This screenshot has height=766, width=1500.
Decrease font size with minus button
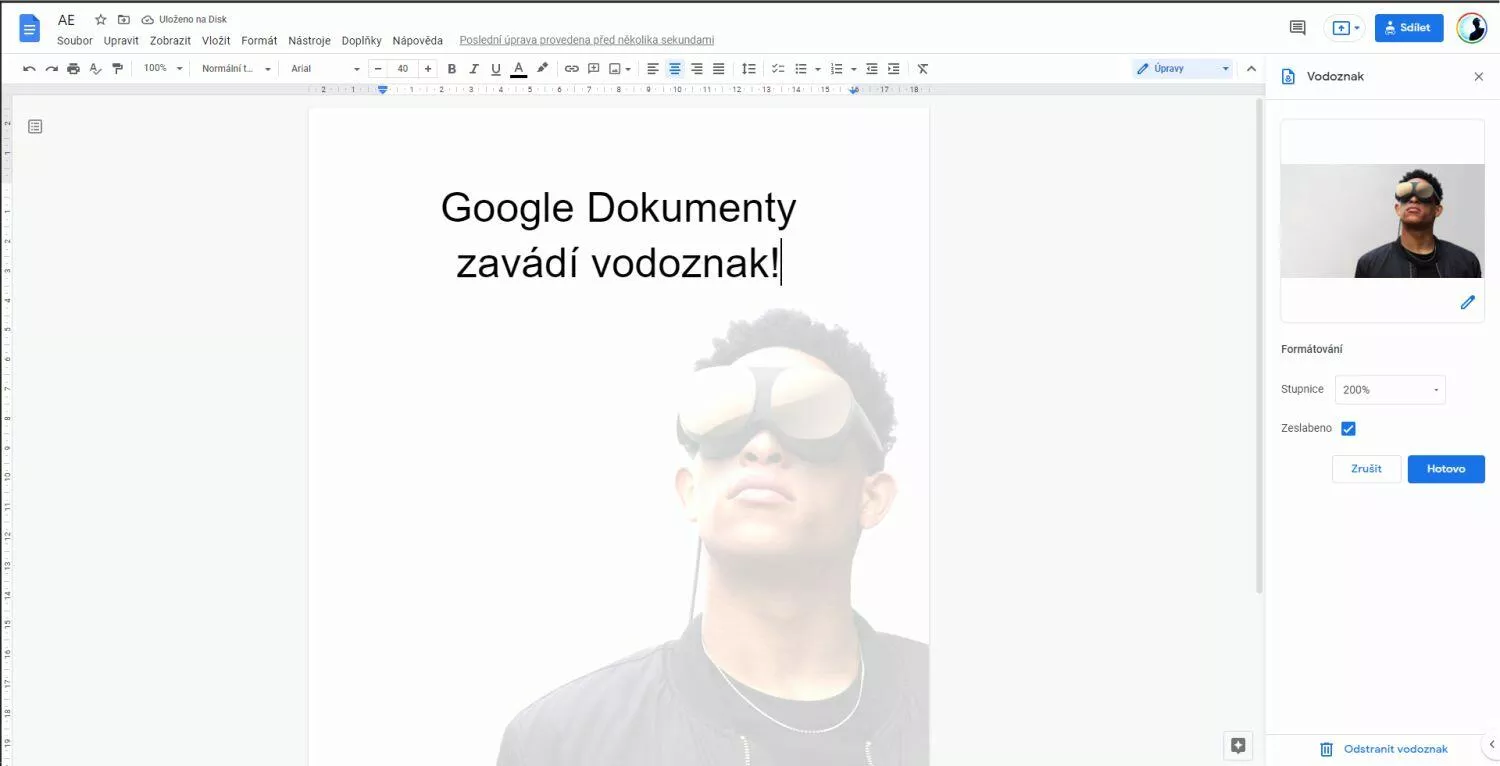click(x=378, y=69)
